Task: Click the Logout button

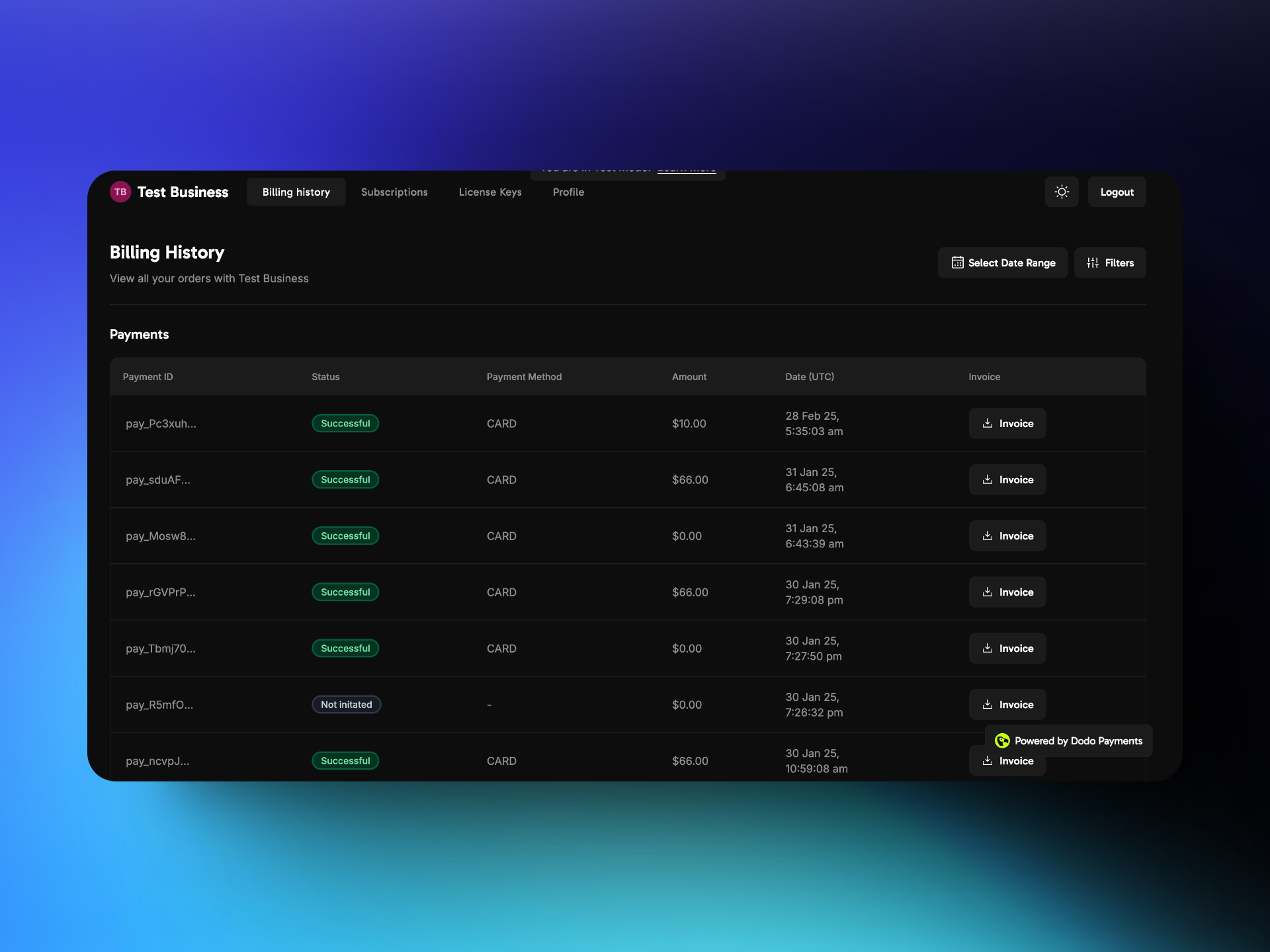Action: tap(1117, 192)
